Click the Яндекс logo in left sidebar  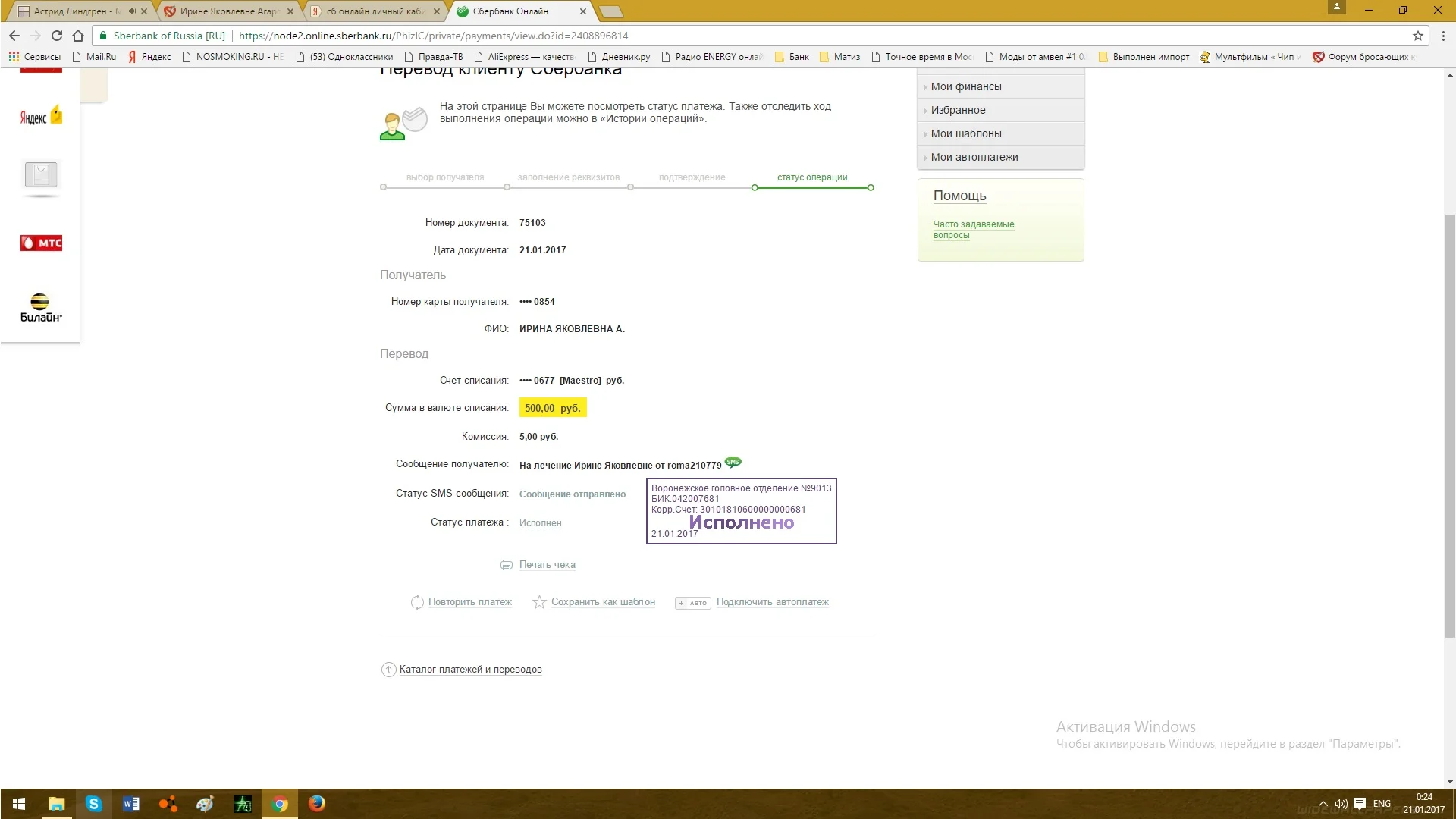40,115
